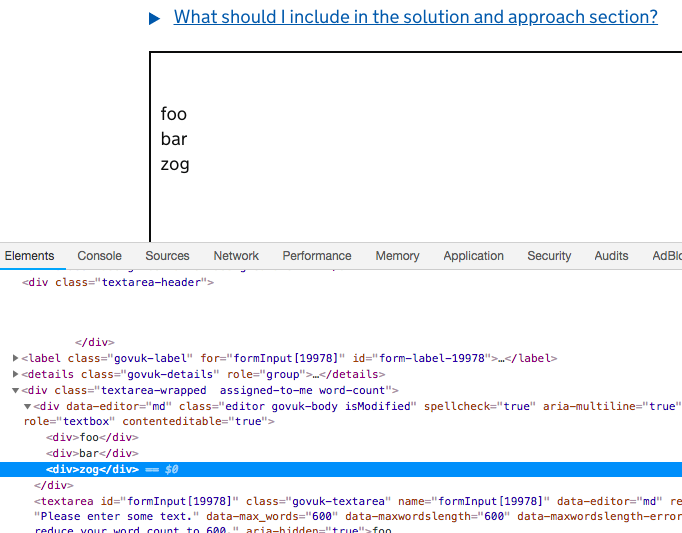Switch to the Security tab
682x533 pixels.
(549, 256)
